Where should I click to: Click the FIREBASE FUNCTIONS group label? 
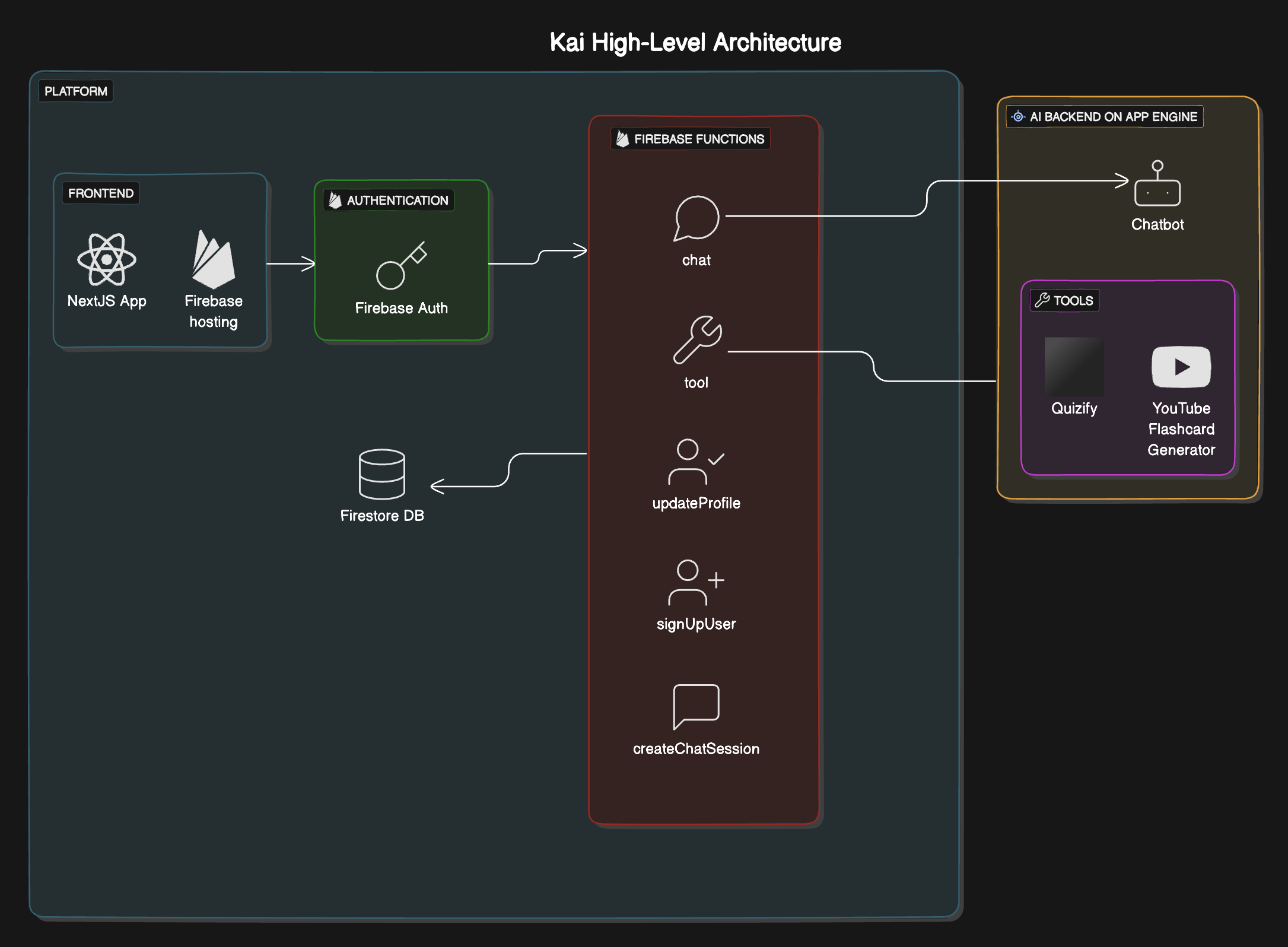pyautogui.click(x=691, y=139)
